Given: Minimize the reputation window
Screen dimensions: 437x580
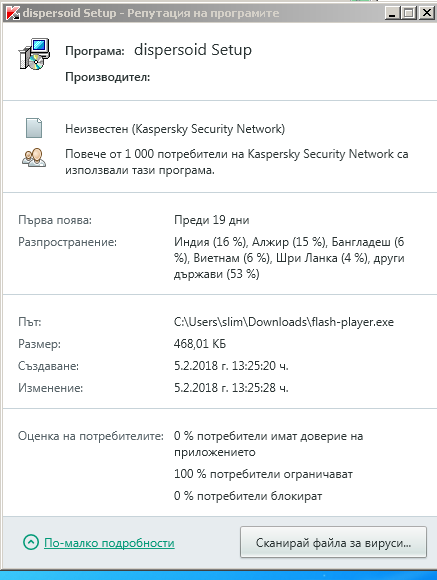Looking at the screenshot, I should (x=392, y=13).
